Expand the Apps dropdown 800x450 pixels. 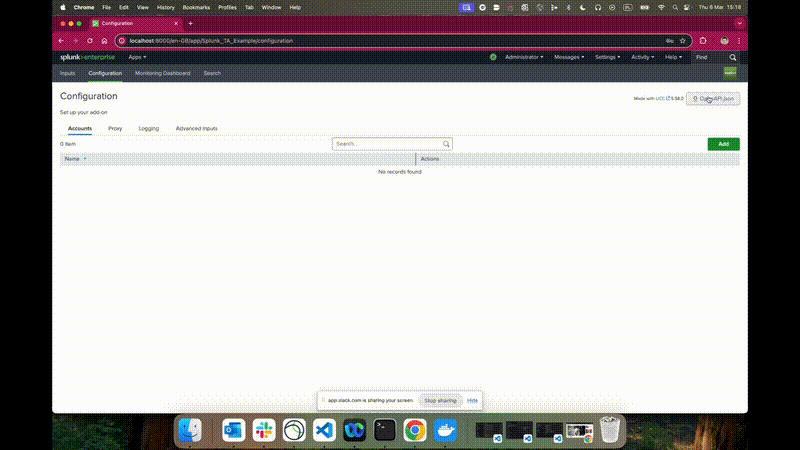(137, 57)
